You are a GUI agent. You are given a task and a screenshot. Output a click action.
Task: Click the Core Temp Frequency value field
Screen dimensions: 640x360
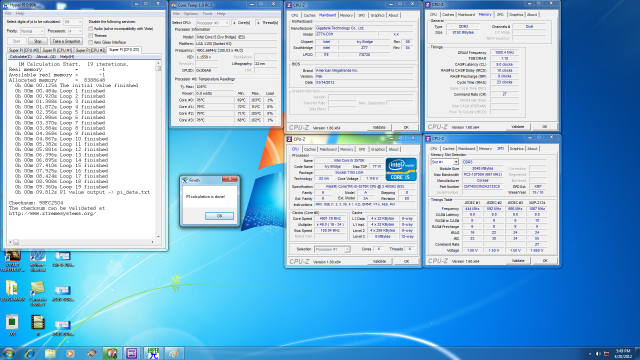point(236,50)
